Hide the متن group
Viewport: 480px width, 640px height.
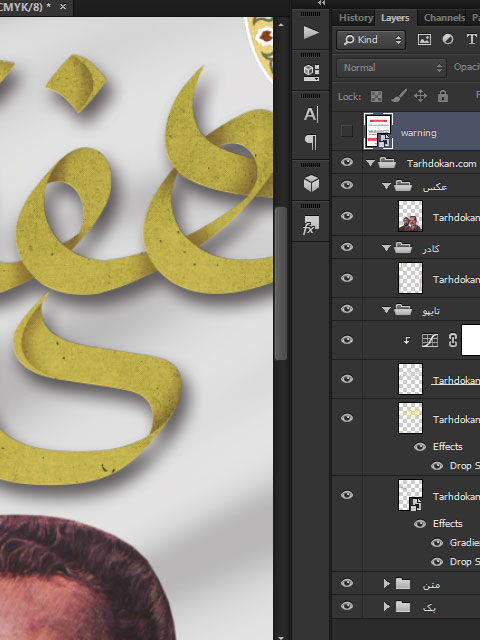point(347,583)
